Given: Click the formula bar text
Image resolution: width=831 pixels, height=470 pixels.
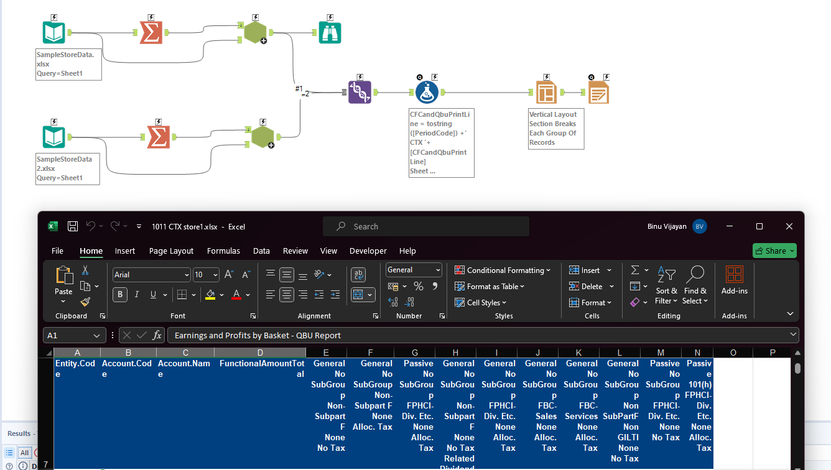Looking at the screenshot, I should coord(258,335).
